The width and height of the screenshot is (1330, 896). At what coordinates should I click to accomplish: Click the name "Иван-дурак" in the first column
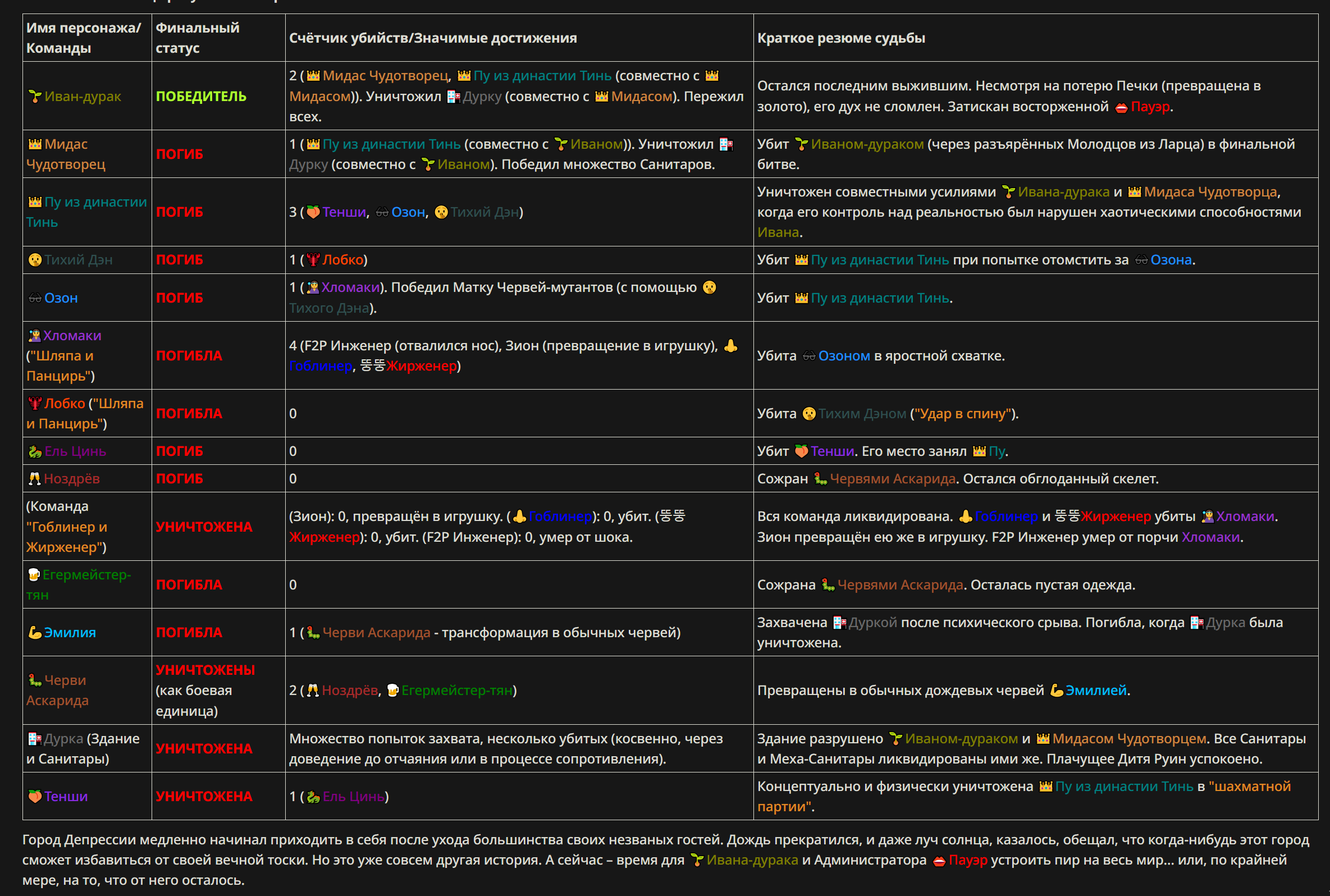point(83,97)
